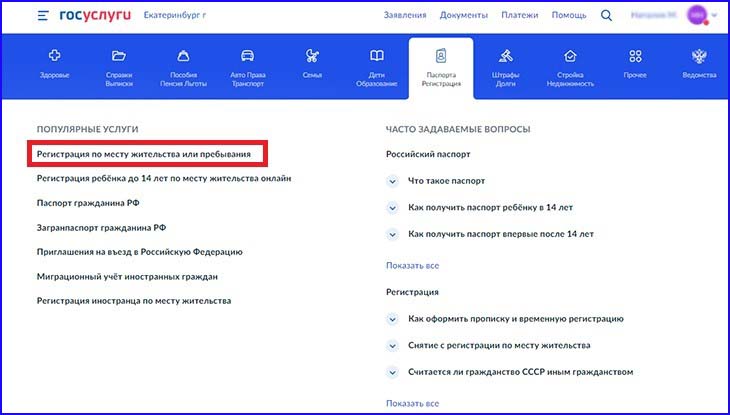
Task: Open the Прочее category icon
Action: pos(635,56)
